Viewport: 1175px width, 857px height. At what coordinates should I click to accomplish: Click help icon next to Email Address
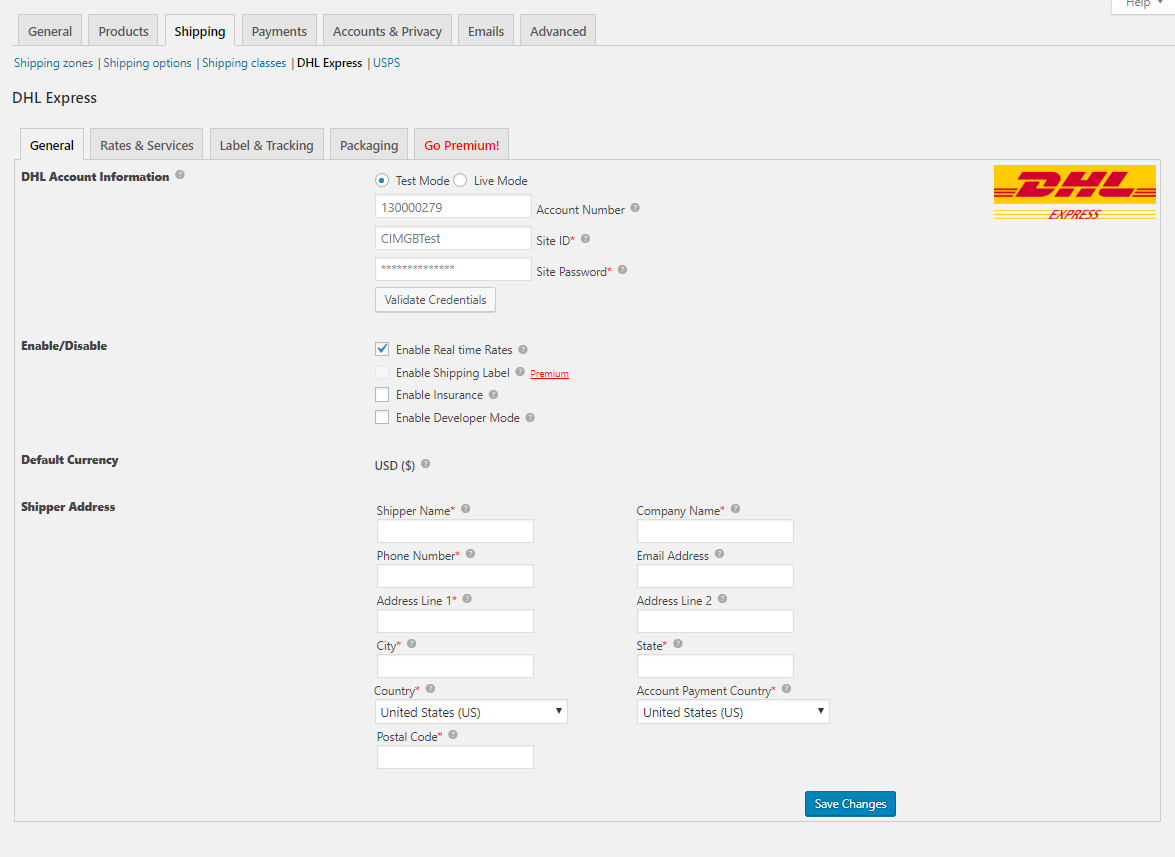(x=719, y=554)
